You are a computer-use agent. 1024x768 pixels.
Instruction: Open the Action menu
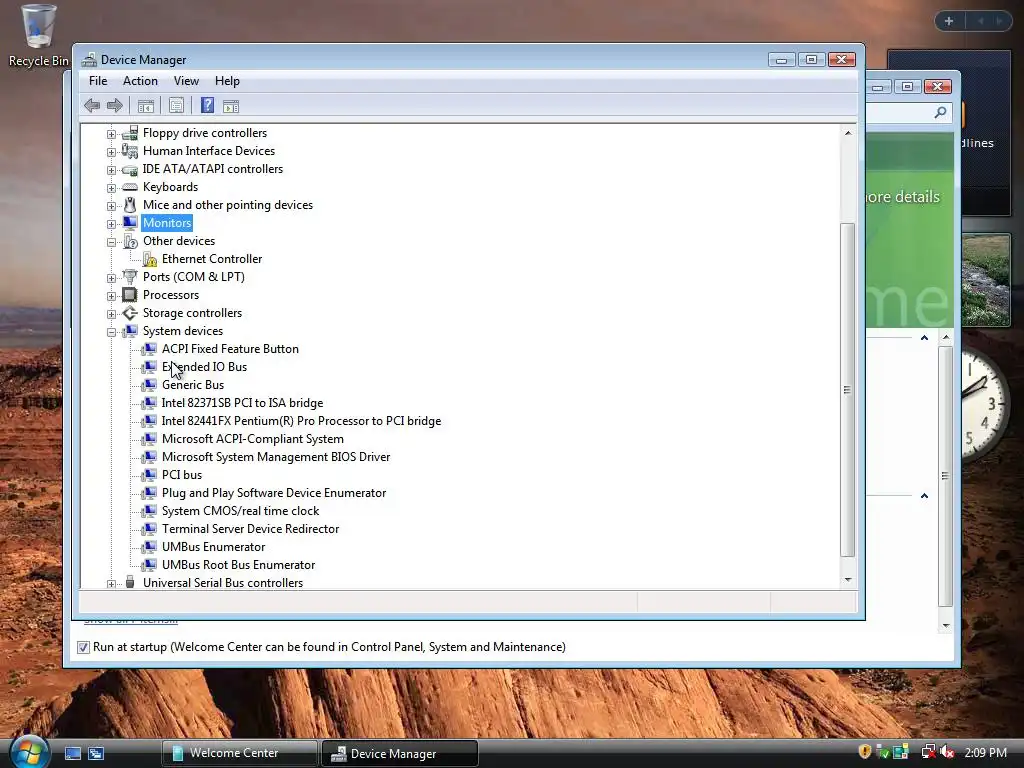click(x=140, y=81)
